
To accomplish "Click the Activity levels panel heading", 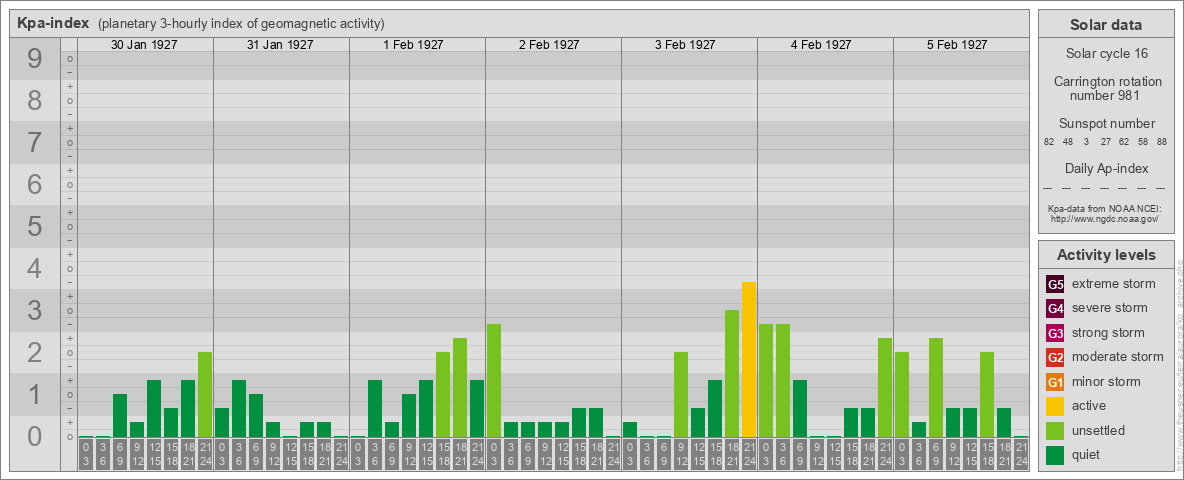I will click(x=1106, y=255).
